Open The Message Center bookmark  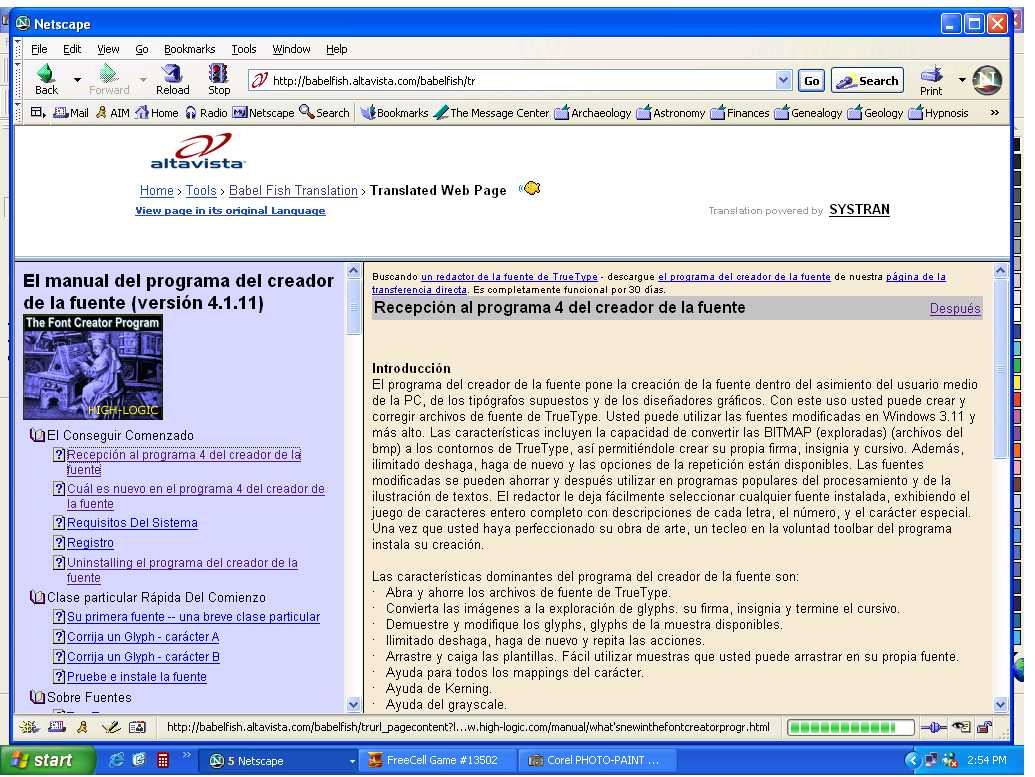(492, 113)
